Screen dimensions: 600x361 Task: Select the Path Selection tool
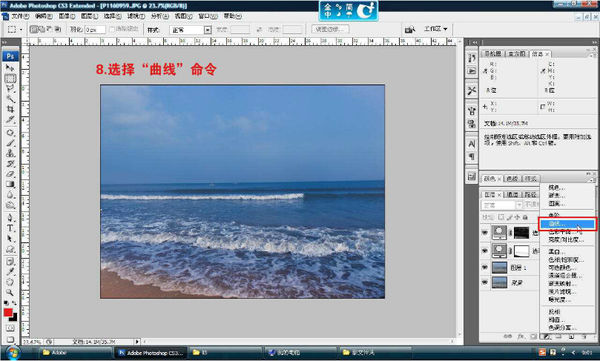point(10,238)
